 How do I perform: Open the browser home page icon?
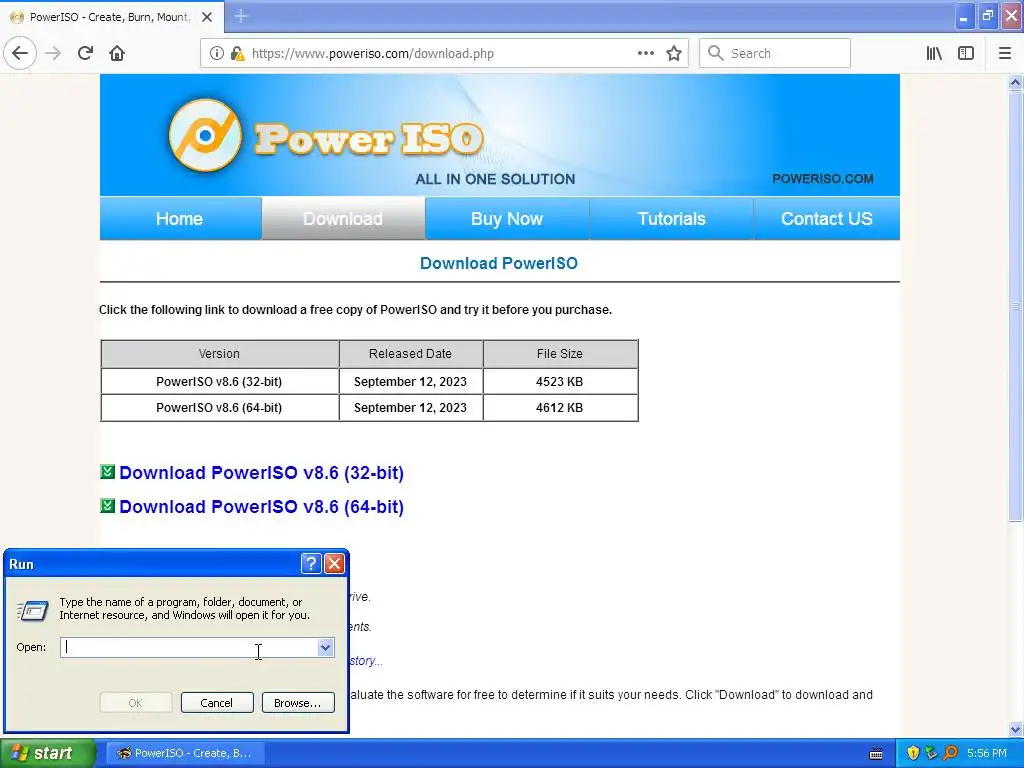tap(117, 53)
